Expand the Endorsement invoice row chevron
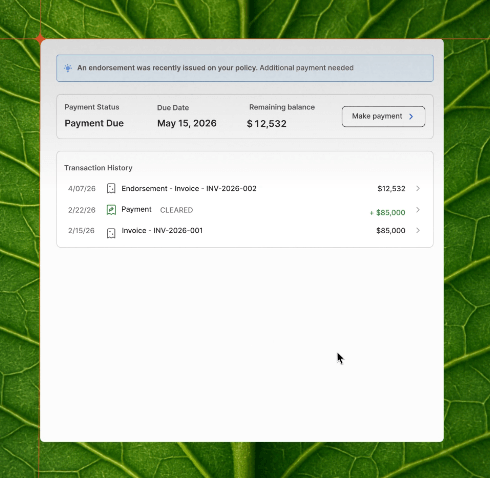Viewport: 490px width, 478px height. (418, 188)
